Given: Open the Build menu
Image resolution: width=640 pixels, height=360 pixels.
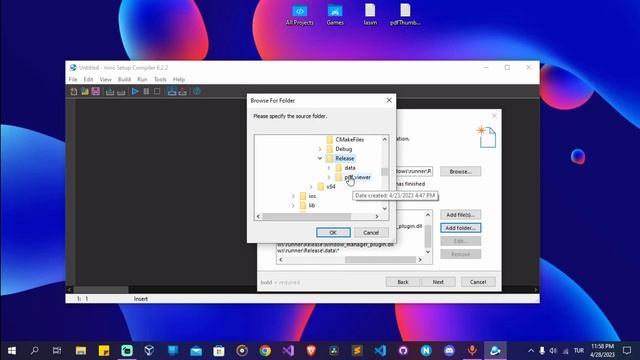Looking at the screenshot, I should point(124,79).
